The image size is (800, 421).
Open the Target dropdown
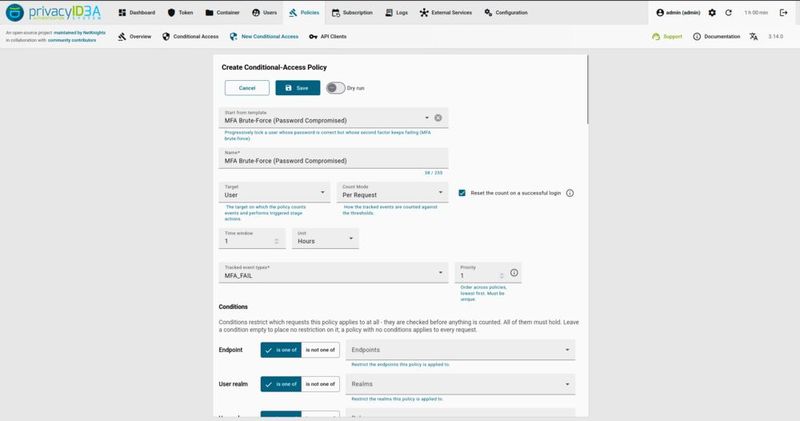tap(274, 192)
